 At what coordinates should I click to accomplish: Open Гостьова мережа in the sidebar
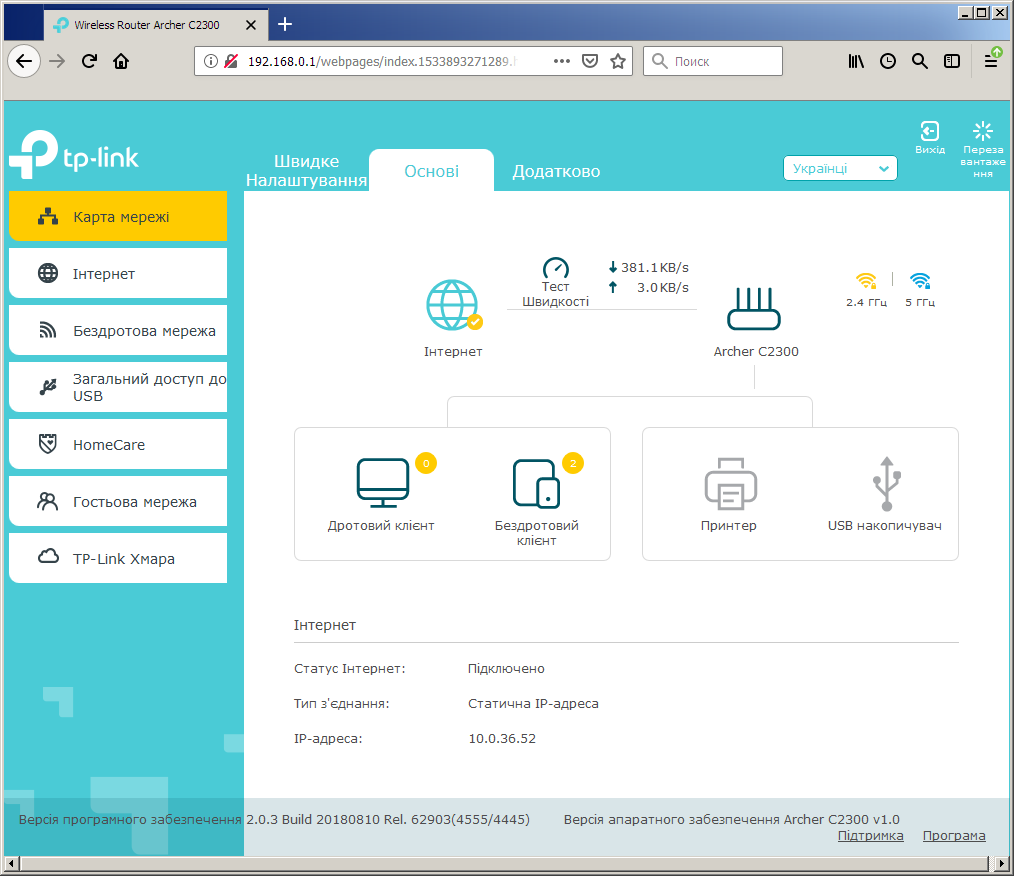click(x=118, y=501)
